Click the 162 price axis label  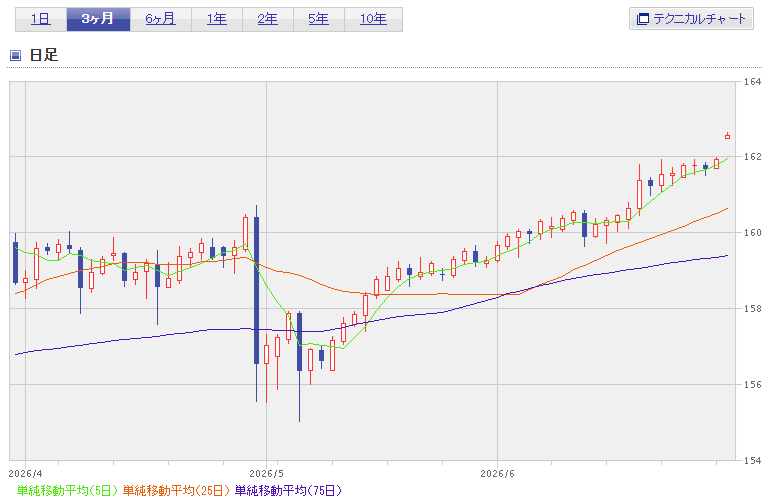click(x=752, y=157)
